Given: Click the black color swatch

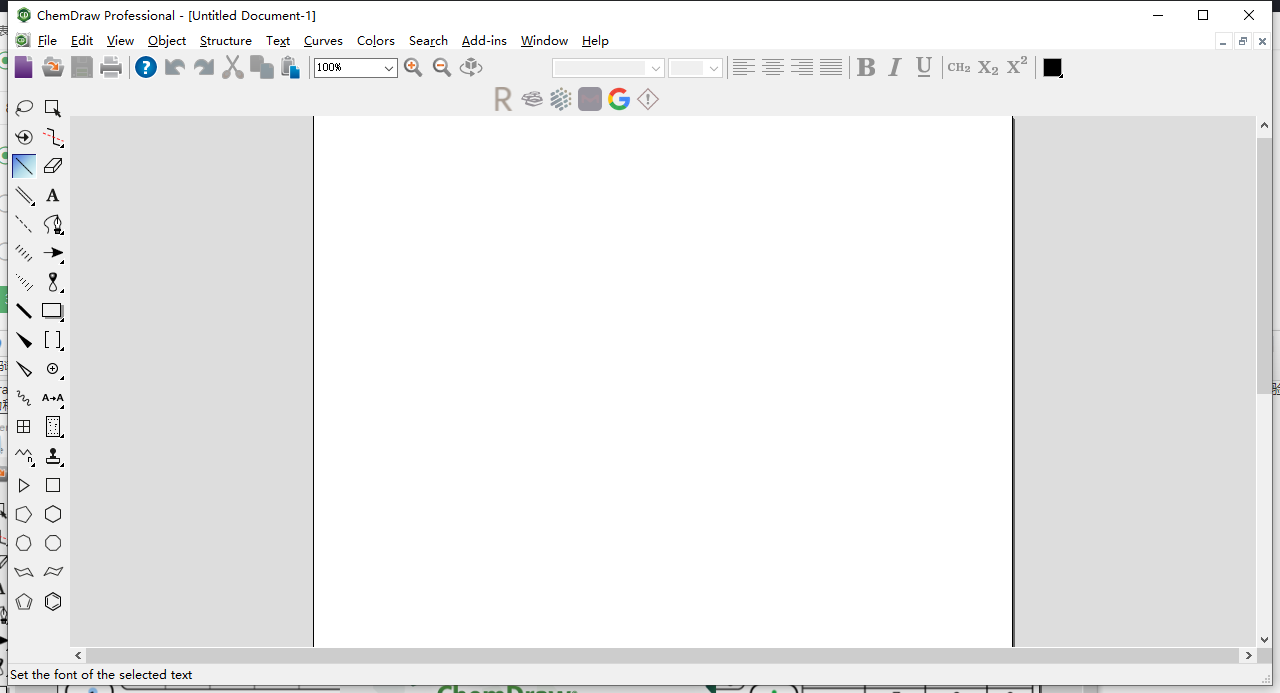Looking at the screenshot, I should click(x=1052, y=67).
